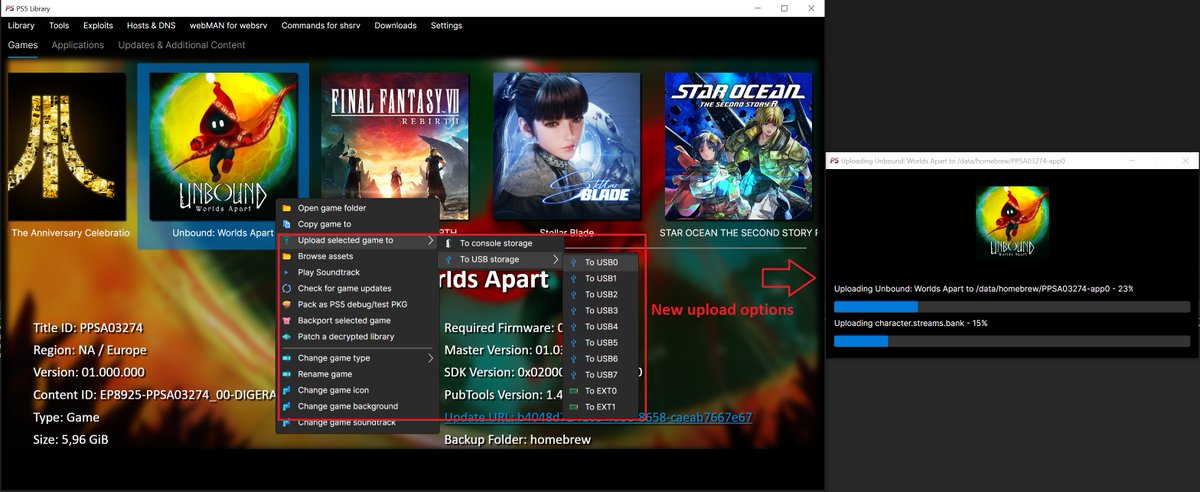
Task: Click refresh icon beside Check for game updates
Action: 287,288
